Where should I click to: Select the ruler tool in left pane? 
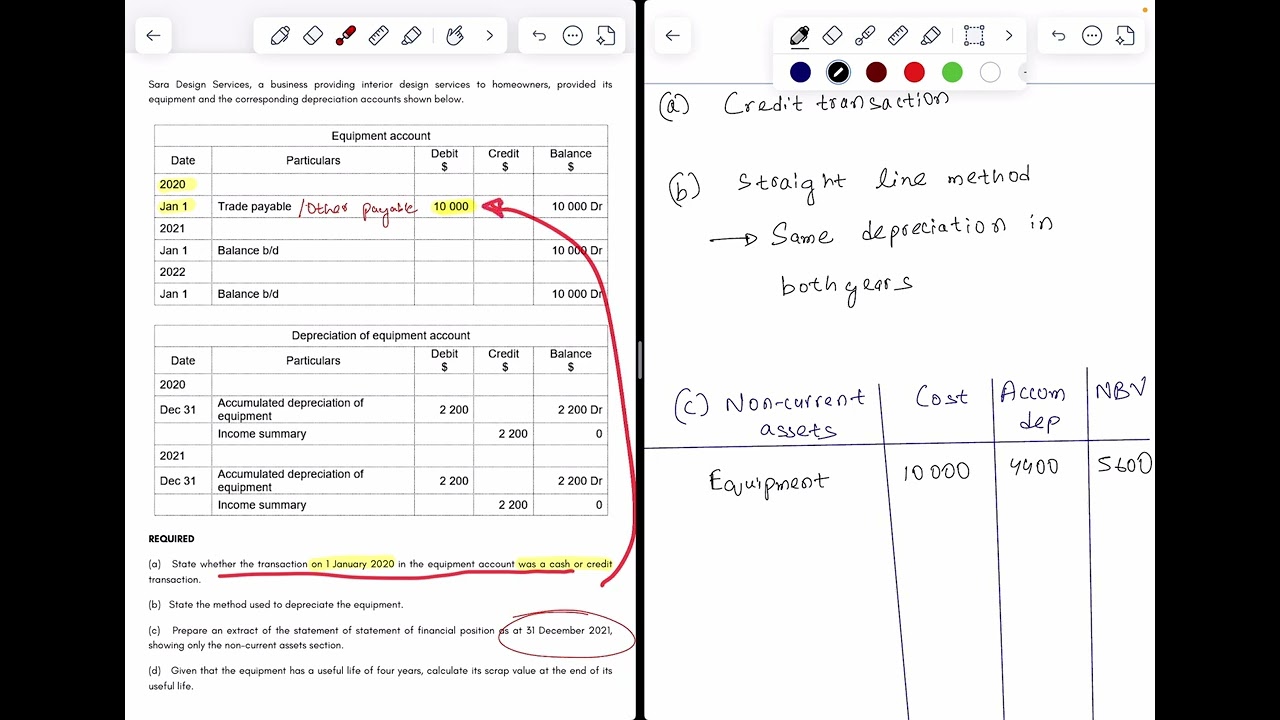[378, 35]
